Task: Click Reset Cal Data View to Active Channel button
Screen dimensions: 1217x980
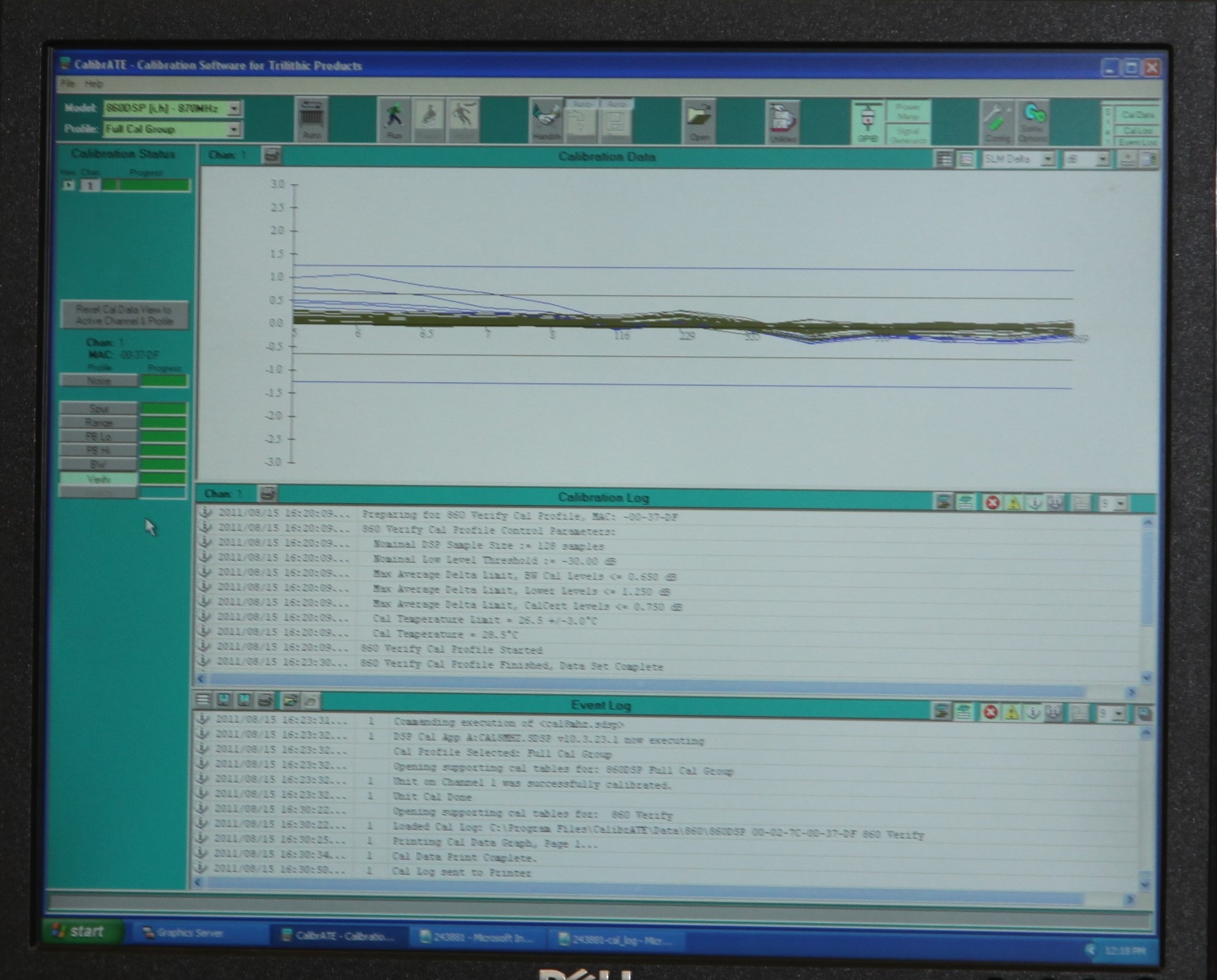Action: click(124, 315)
